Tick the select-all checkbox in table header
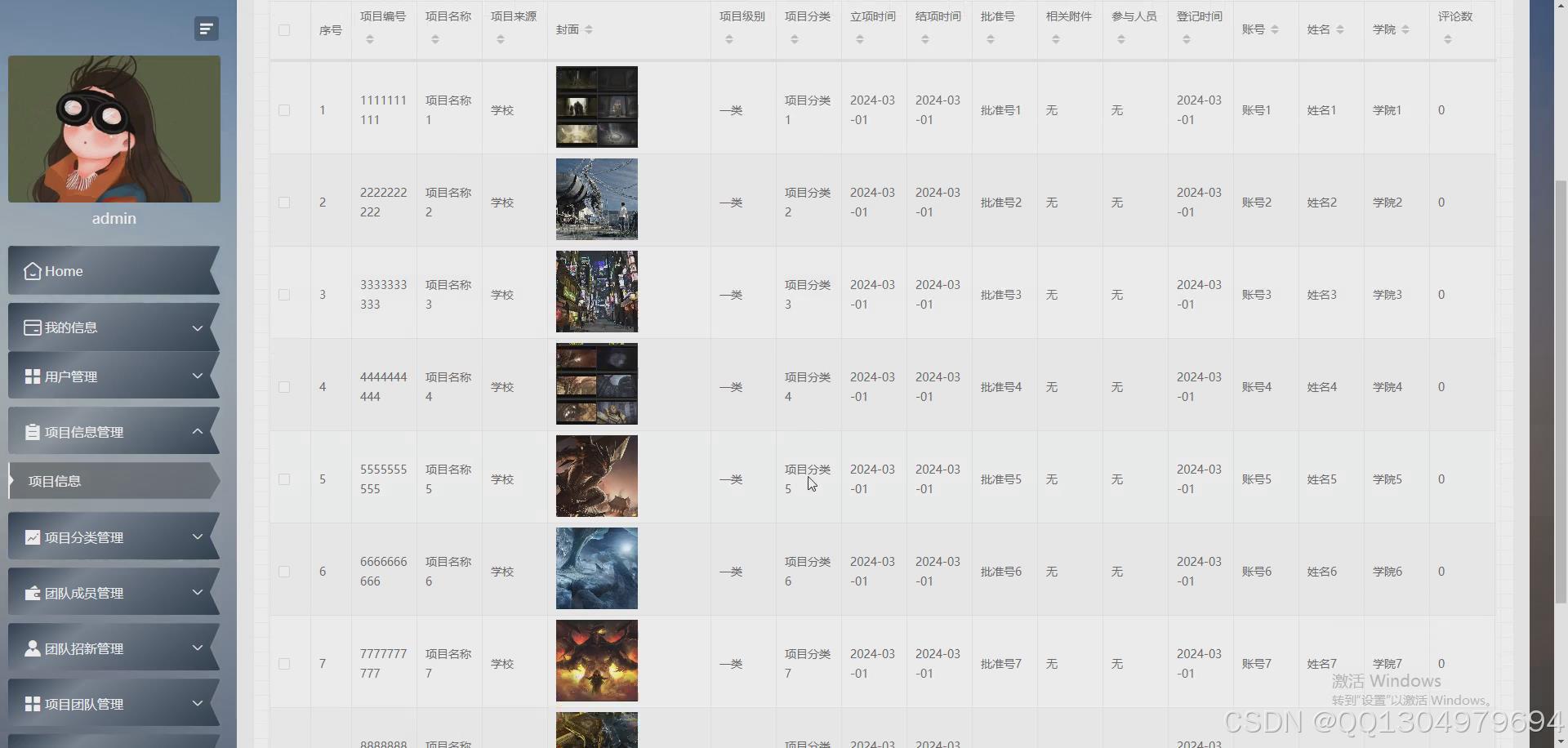Image resolution: width=1568 pixels, height=748 pixels. (x=284, y=30)
